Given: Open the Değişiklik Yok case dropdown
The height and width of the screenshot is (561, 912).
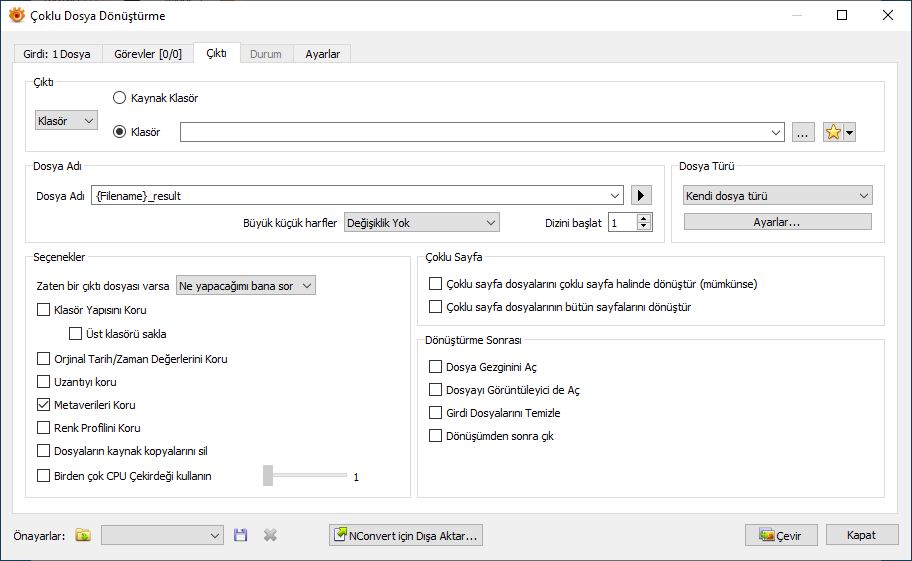Looking at the screenshot, I should pos(422,223).
